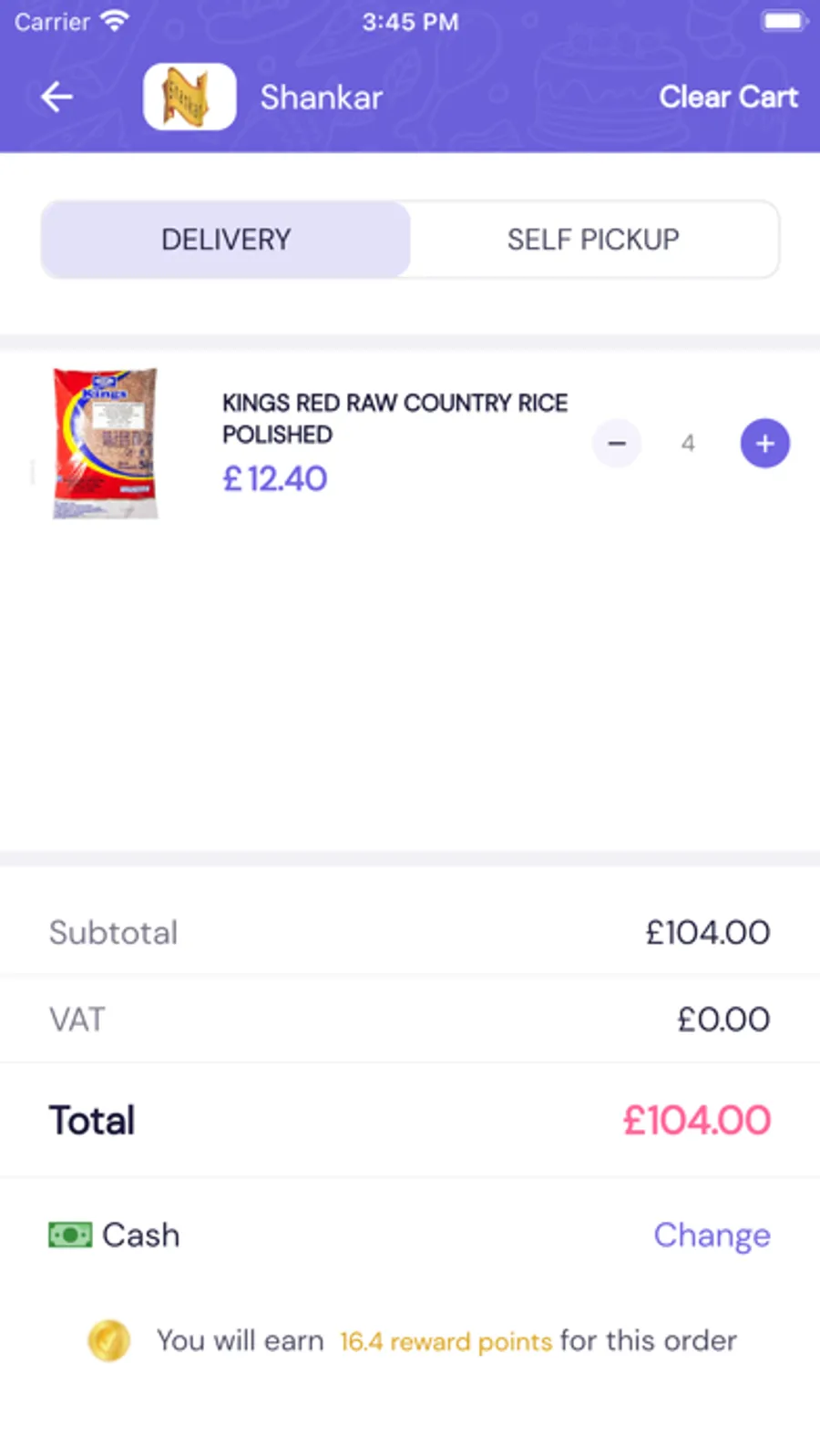This screenshot has height=1456, width=820.
Task: Click Clear Cart
Action: 728,97
